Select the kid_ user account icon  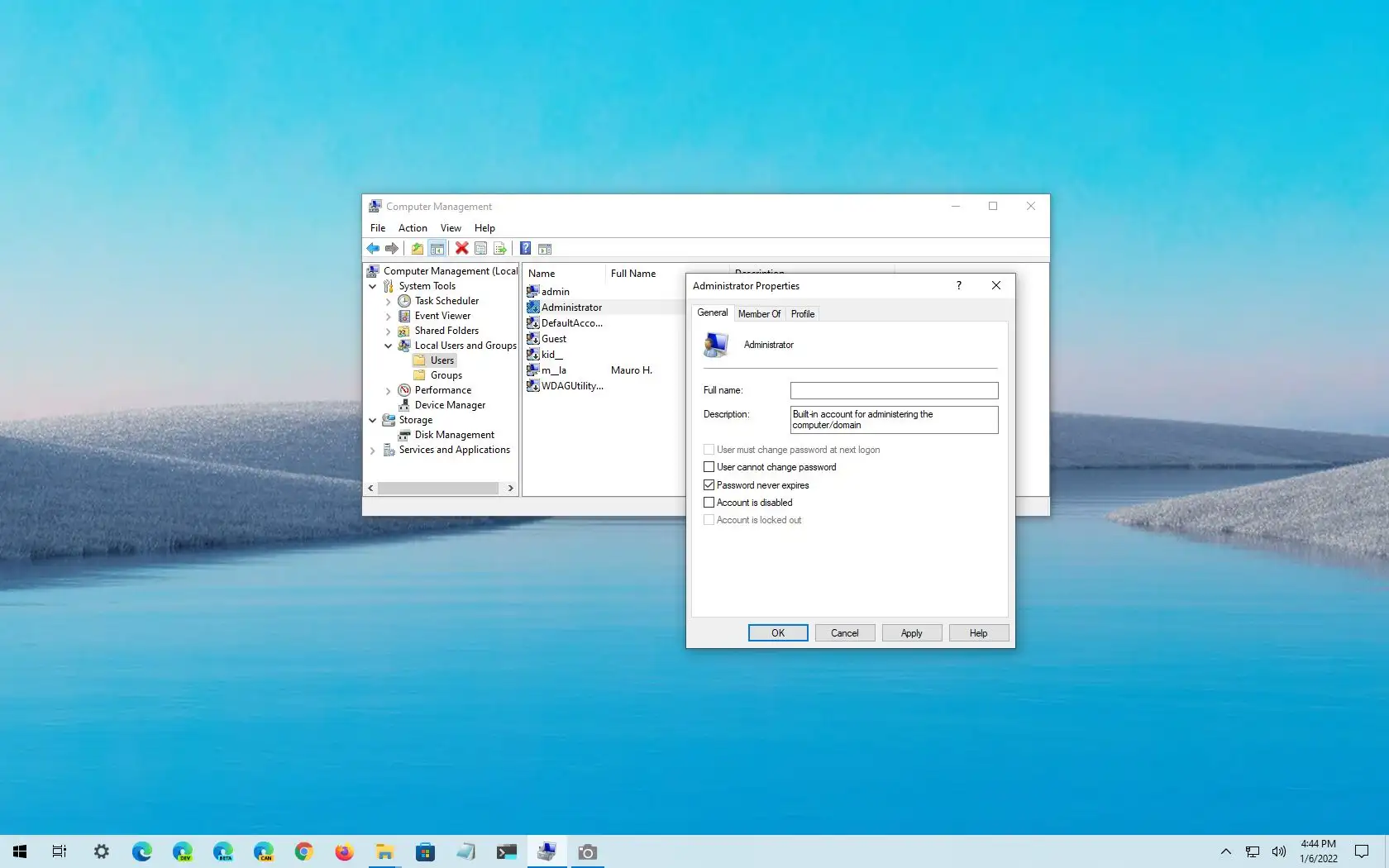(x=533, y=354)
